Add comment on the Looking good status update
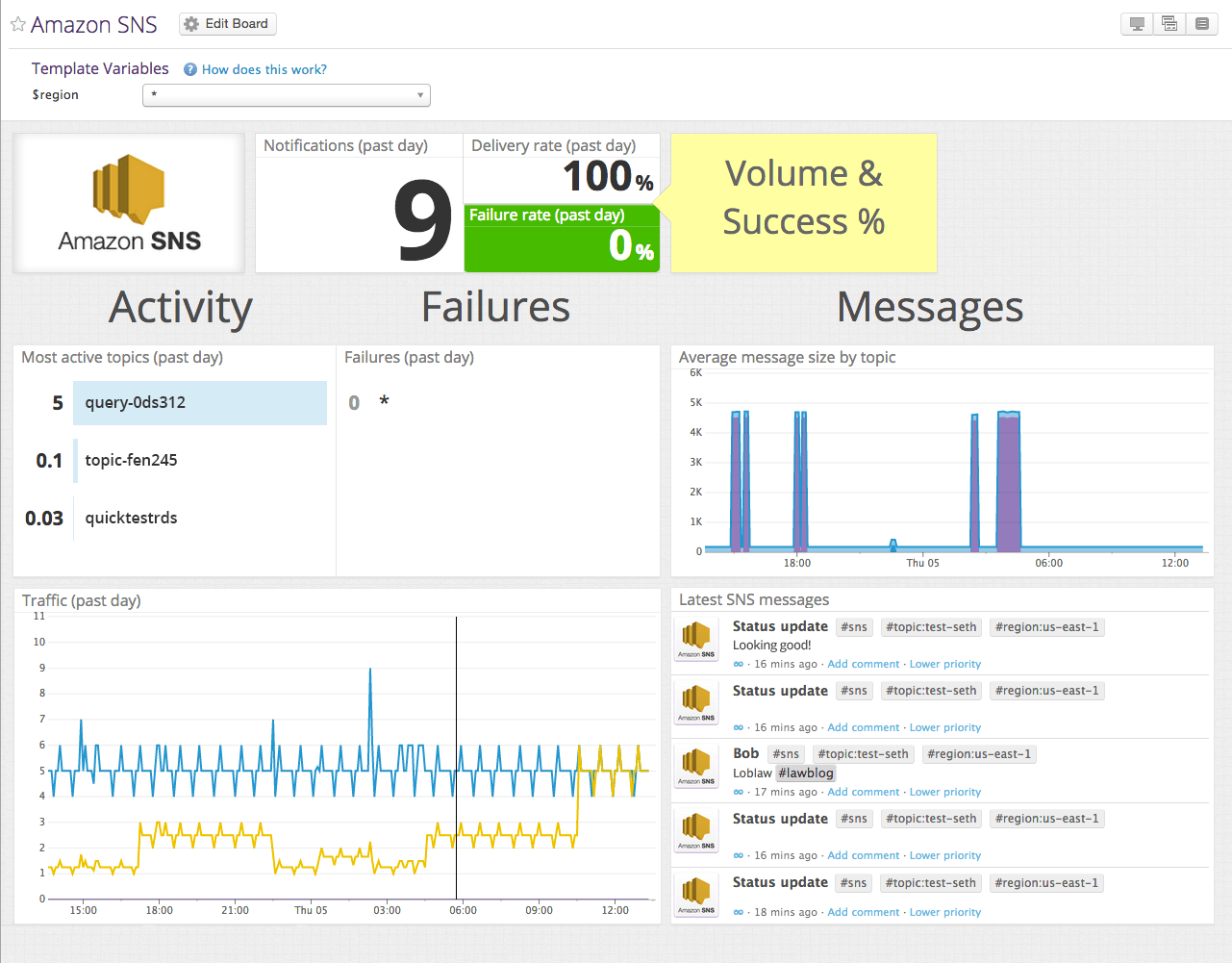 [x=863, y=664]
